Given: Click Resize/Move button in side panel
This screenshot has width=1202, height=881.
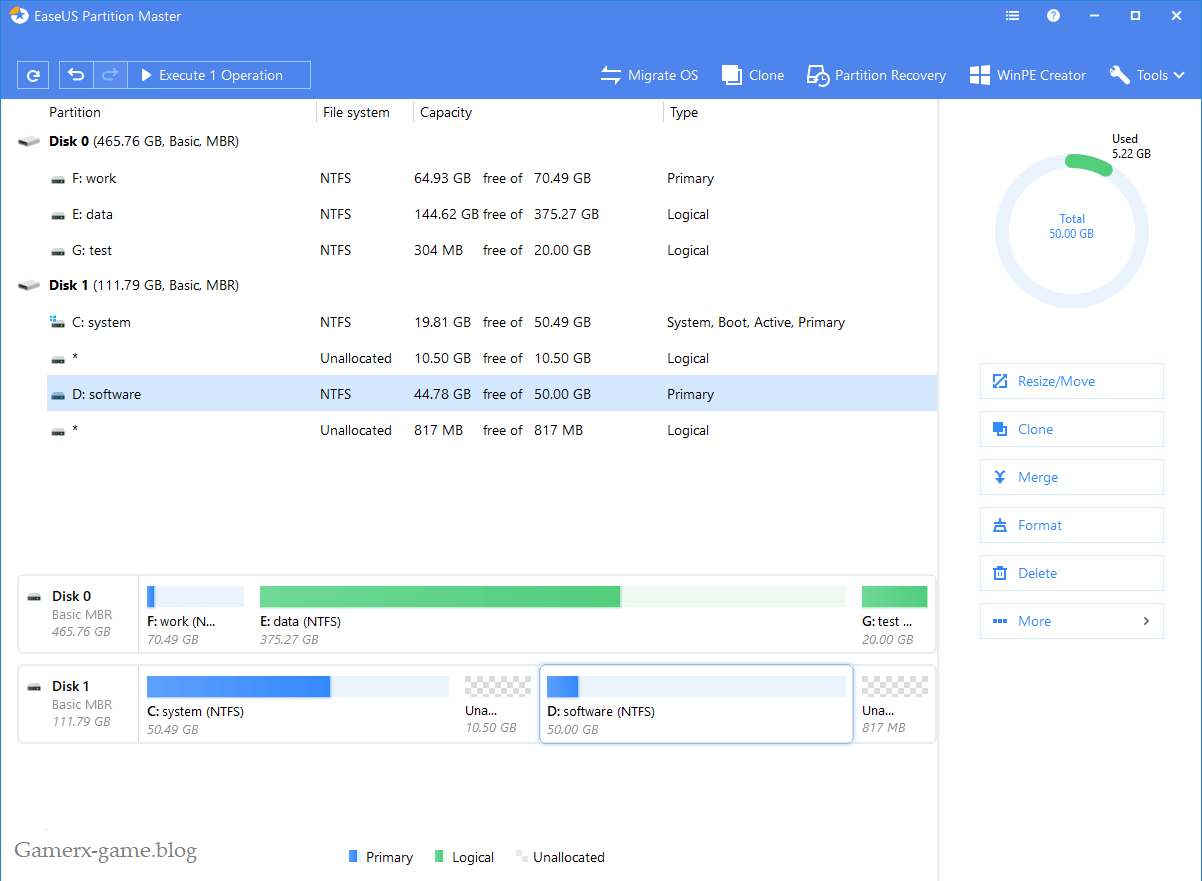Looking at the screenshot, I should point(1071,381).
